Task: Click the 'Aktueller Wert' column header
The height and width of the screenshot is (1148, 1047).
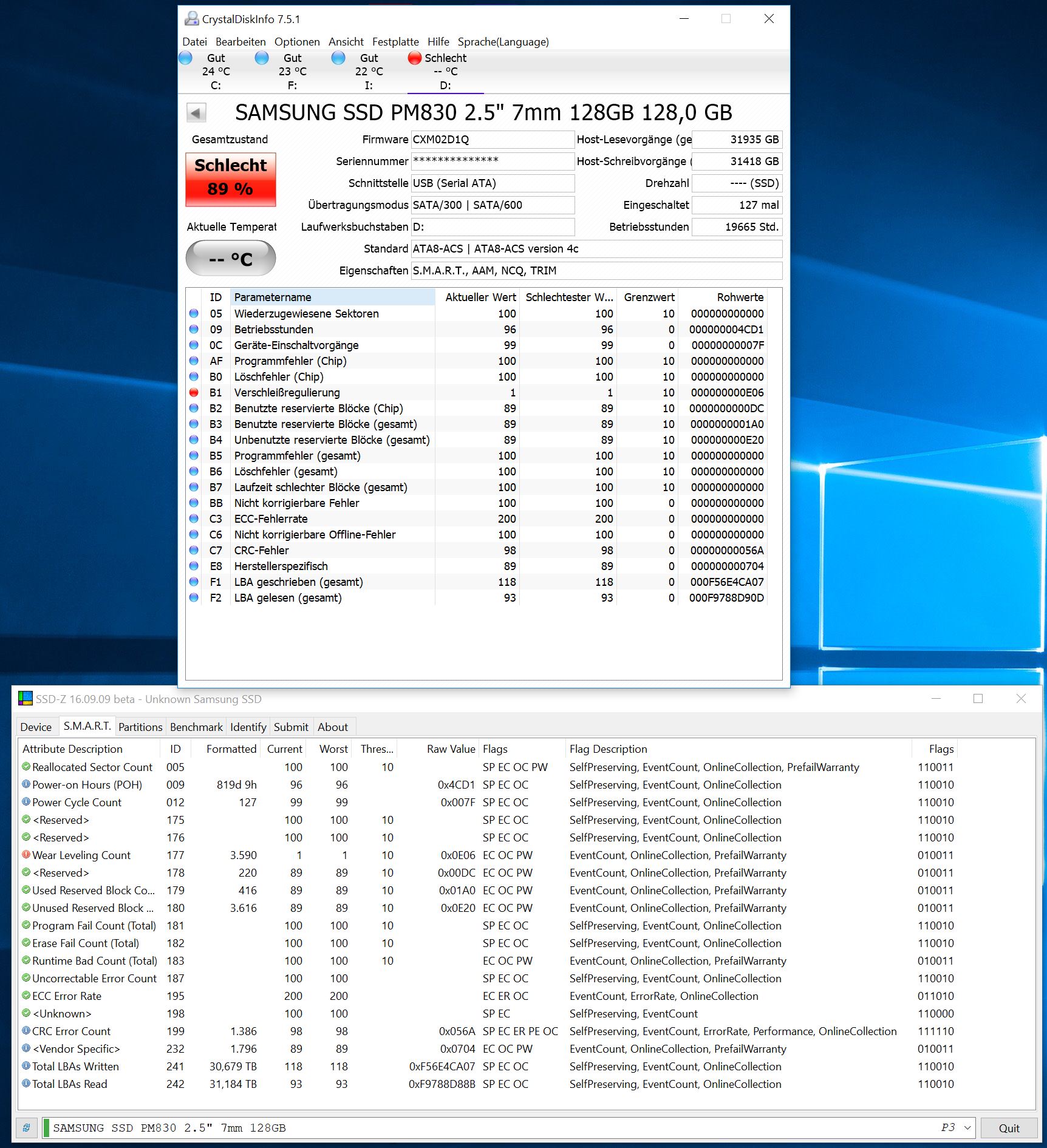Action: pyautogui.click(x=478, y=297)
